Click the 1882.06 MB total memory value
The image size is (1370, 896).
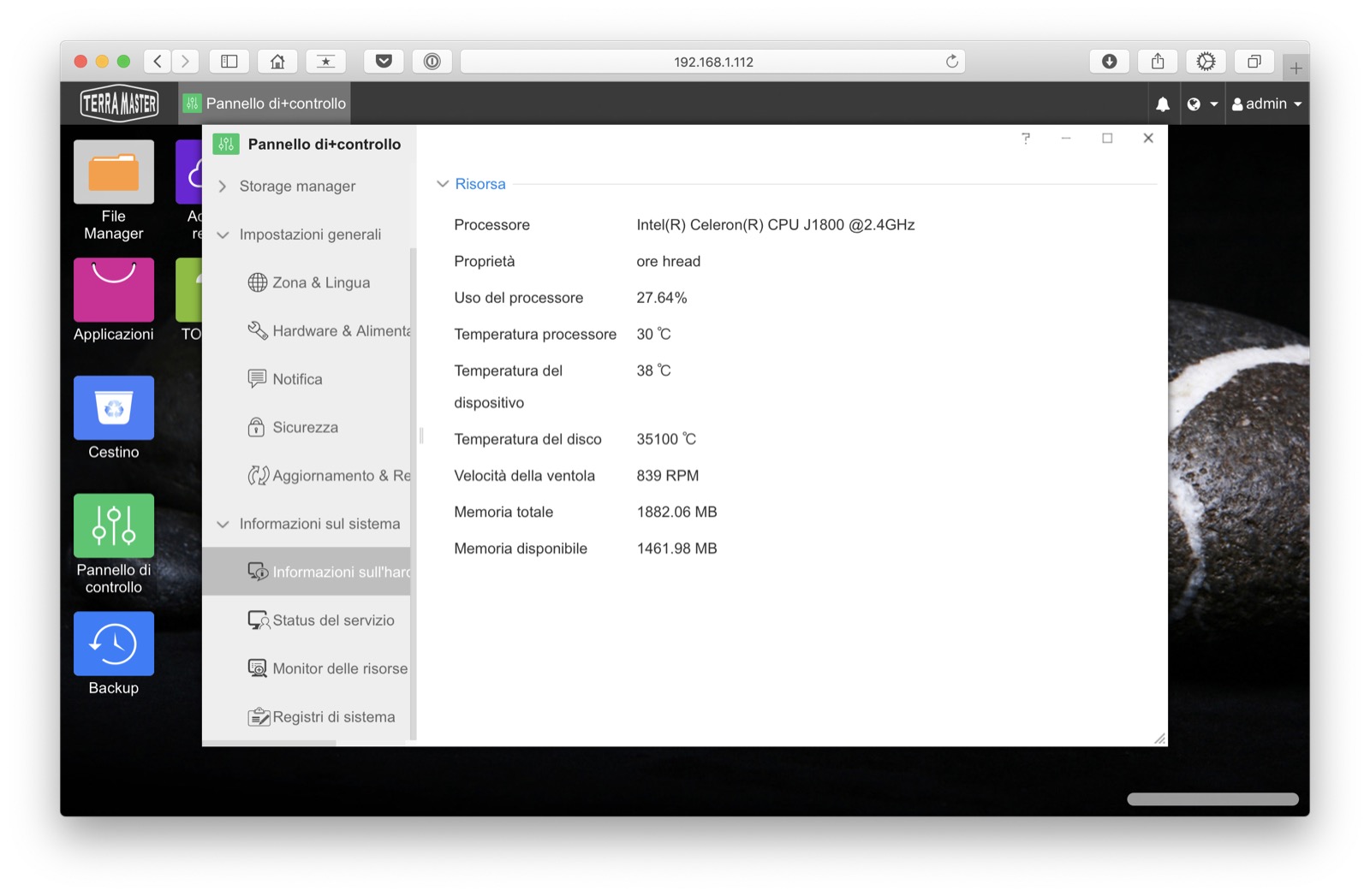(676, 512)
